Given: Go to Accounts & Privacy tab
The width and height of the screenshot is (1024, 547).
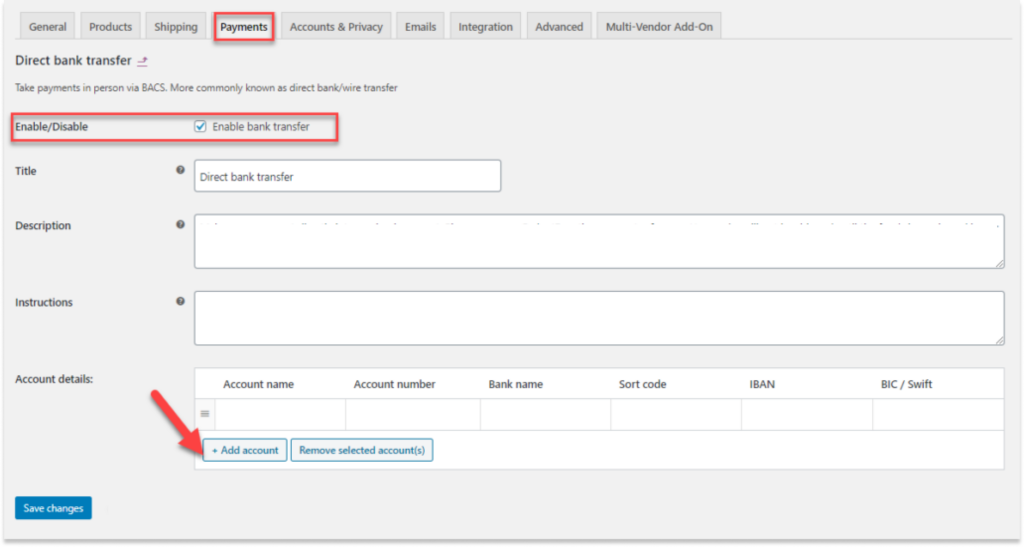Looking at the screenshot, I should 336,27.
